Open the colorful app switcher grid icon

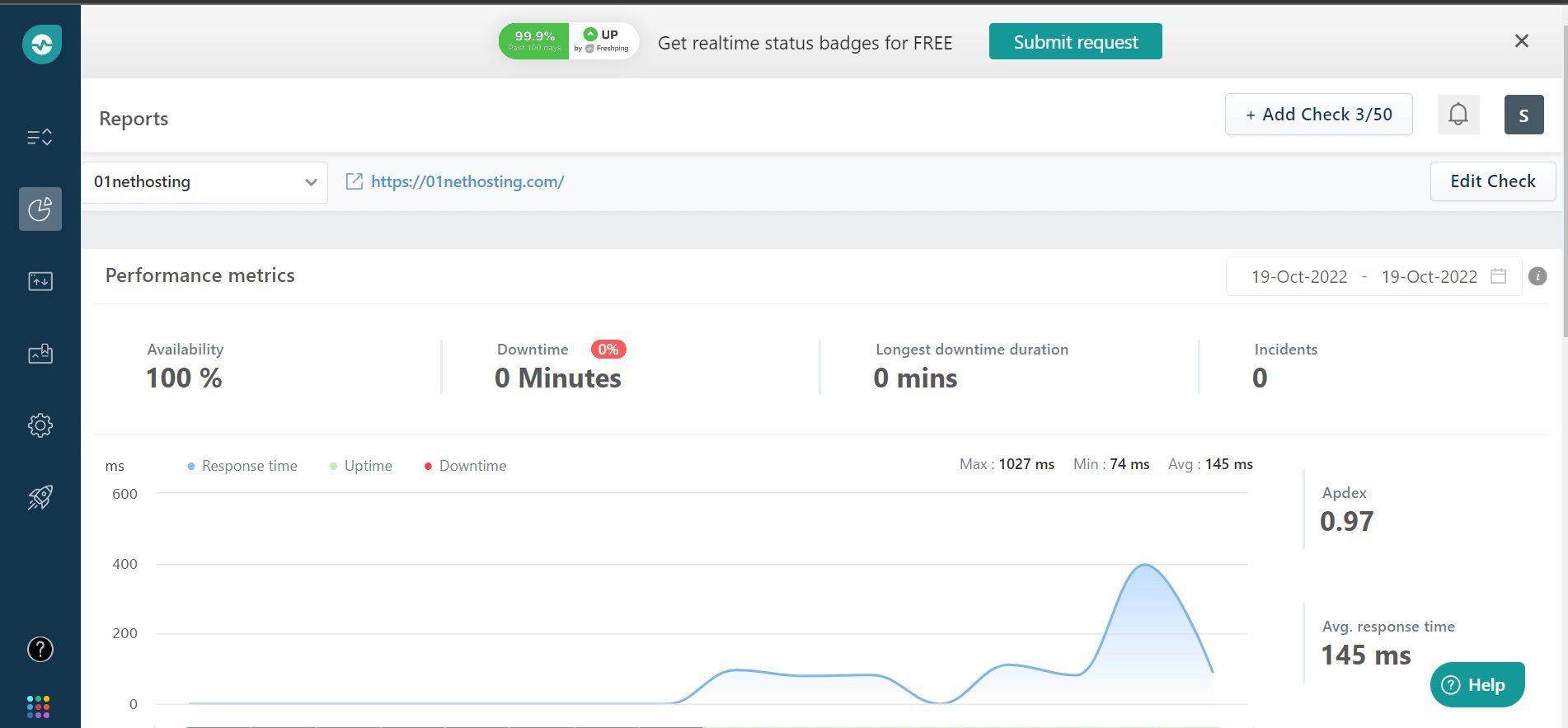click(x=39, y=707)
